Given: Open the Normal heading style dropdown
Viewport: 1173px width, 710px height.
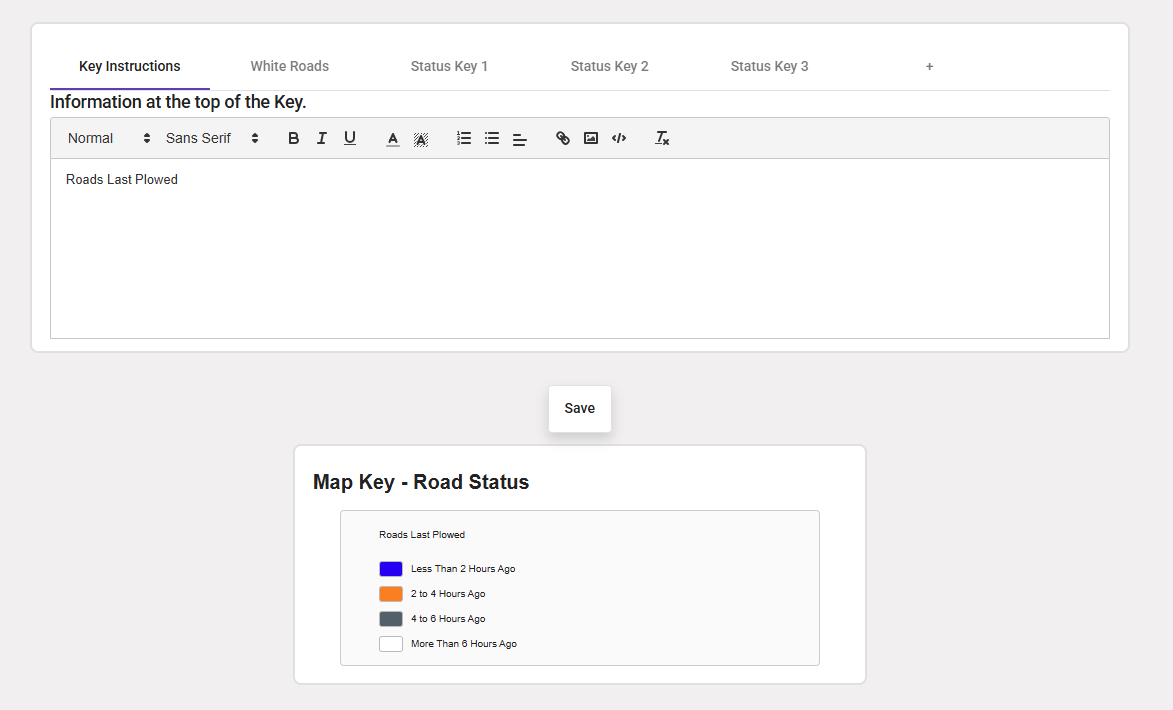Looking at the screenshot, I should point(109,139).
